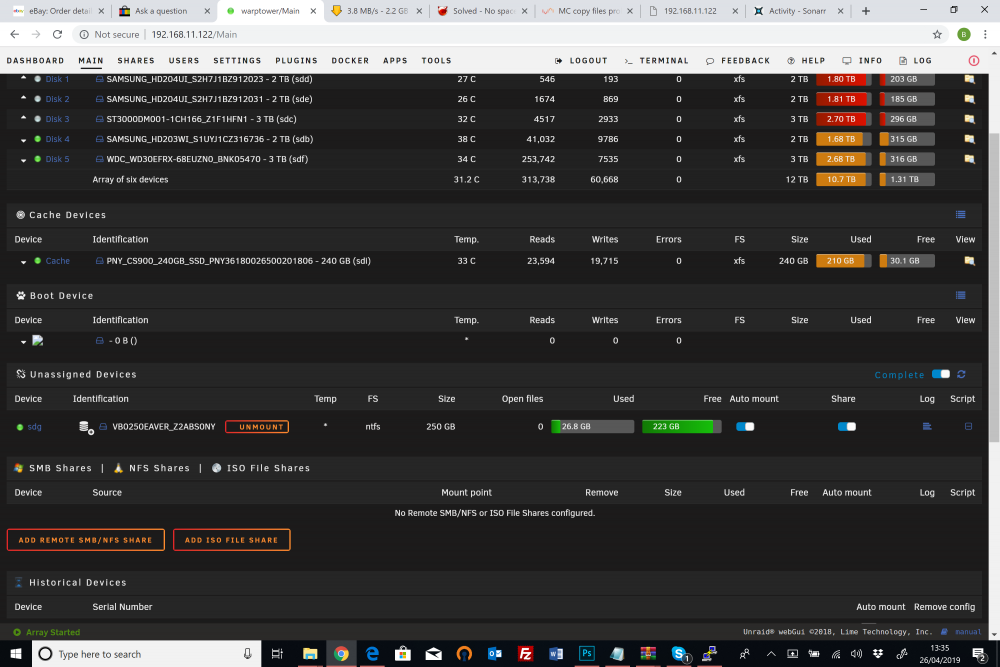The image size is (1000, 667).
Task: Open File Explorer from the taskbar
Action: 310,654
